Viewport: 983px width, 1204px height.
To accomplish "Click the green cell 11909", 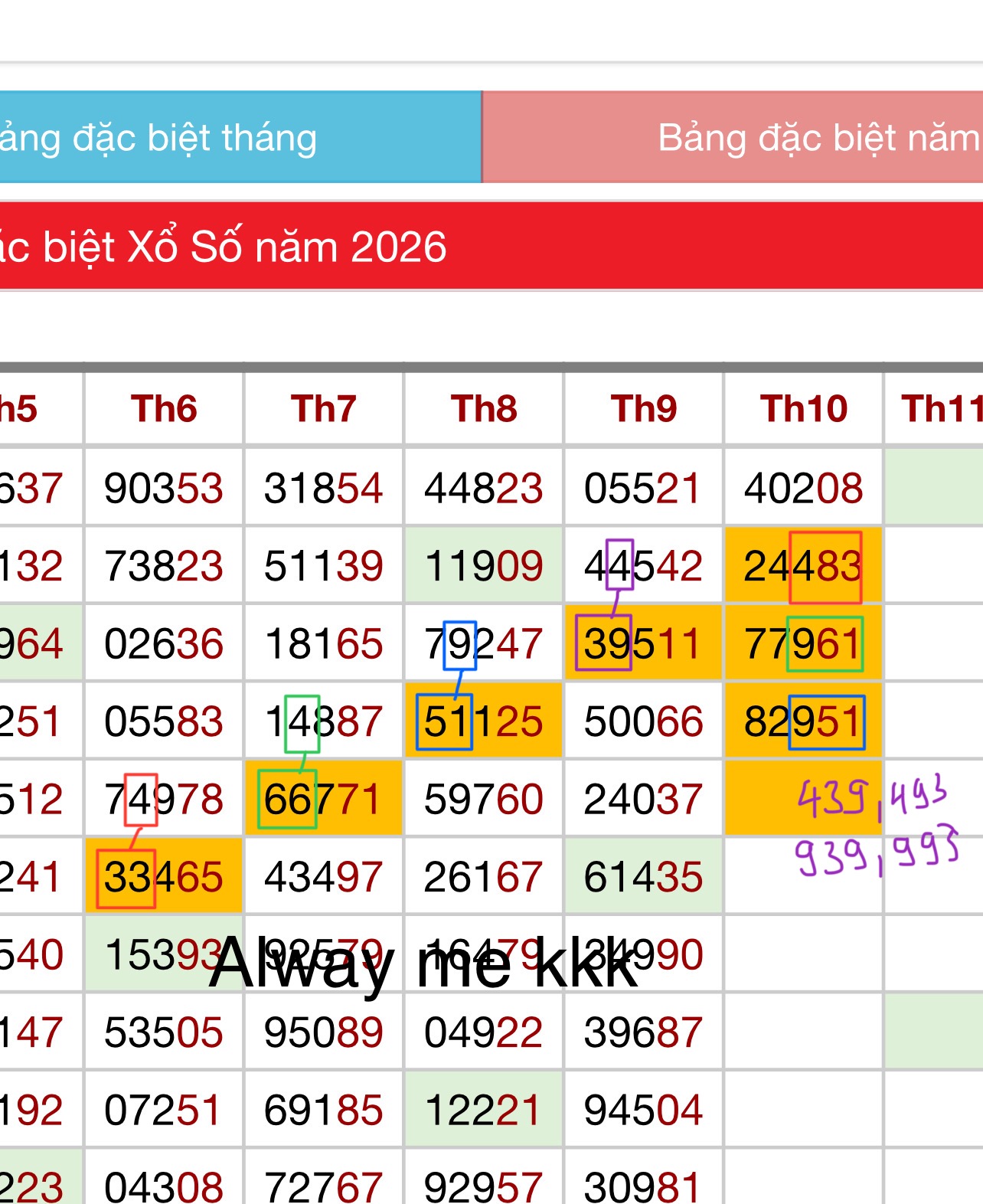I will [x=484, y=565].
